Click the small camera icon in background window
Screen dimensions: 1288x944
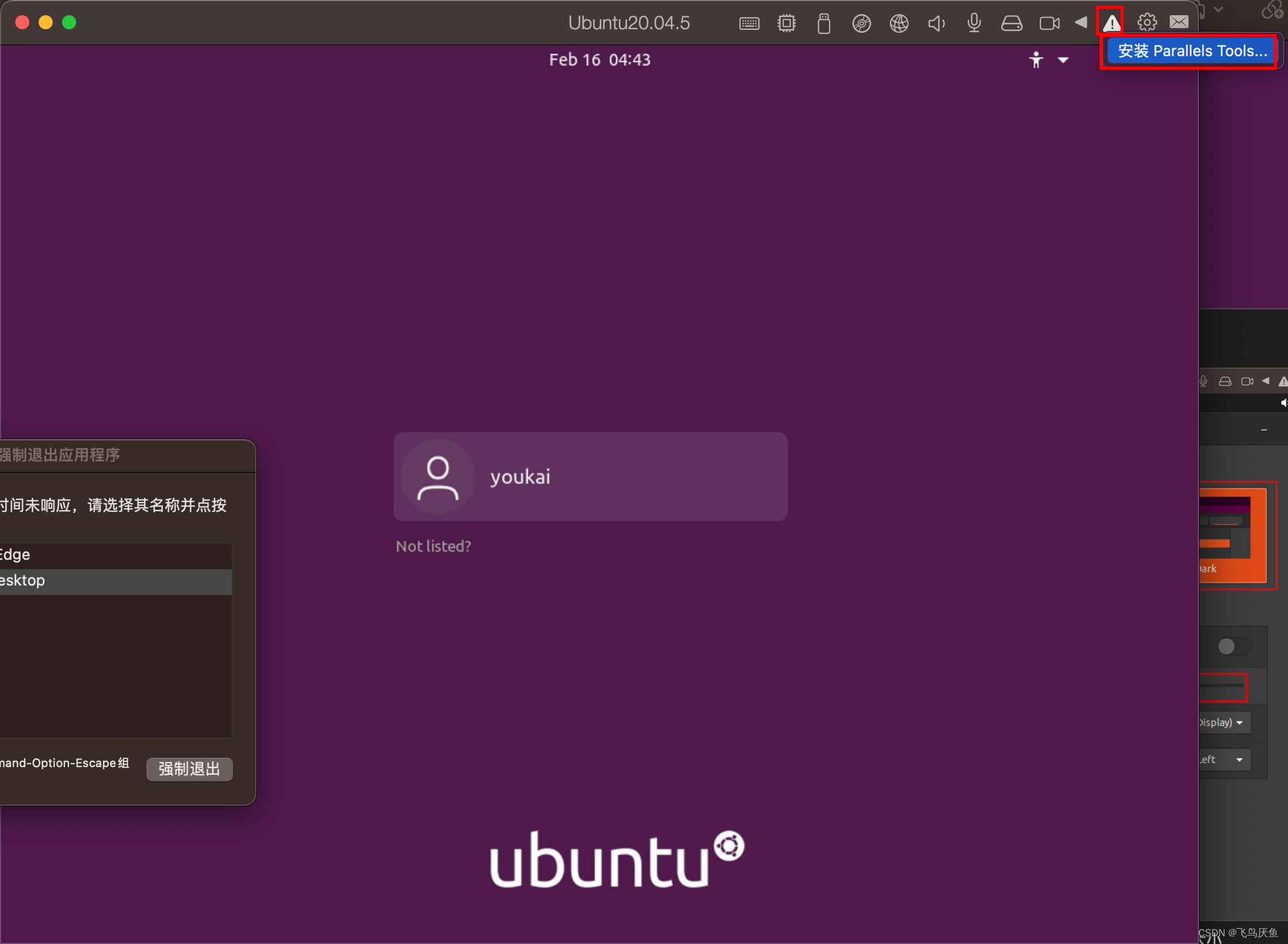point(1247,381)
